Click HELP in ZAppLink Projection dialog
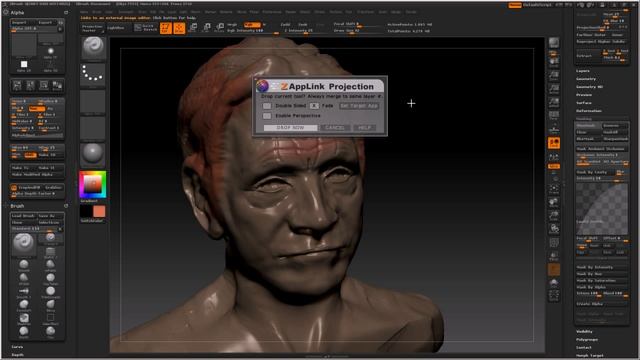640x360 pixels. pos(364,128)
